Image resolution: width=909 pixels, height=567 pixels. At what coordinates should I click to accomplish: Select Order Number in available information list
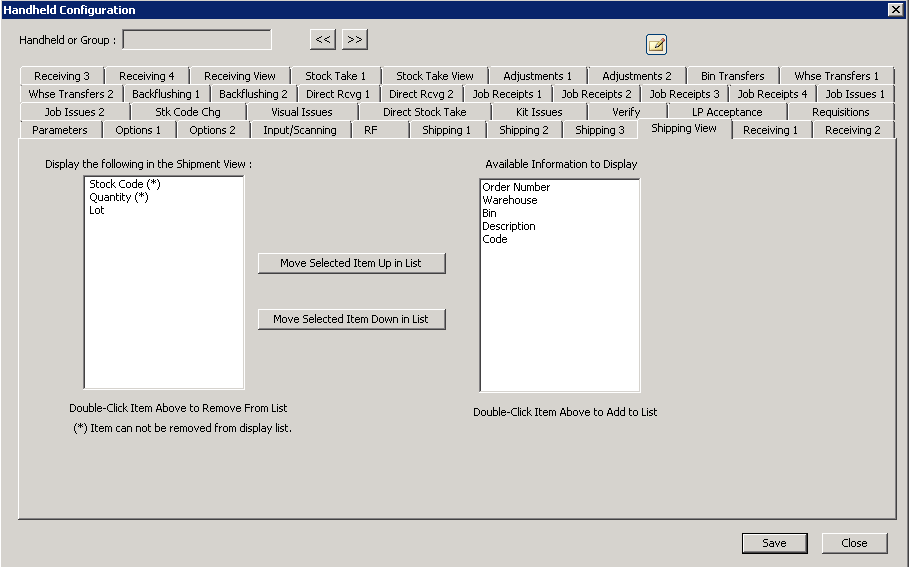click(516, 188)
